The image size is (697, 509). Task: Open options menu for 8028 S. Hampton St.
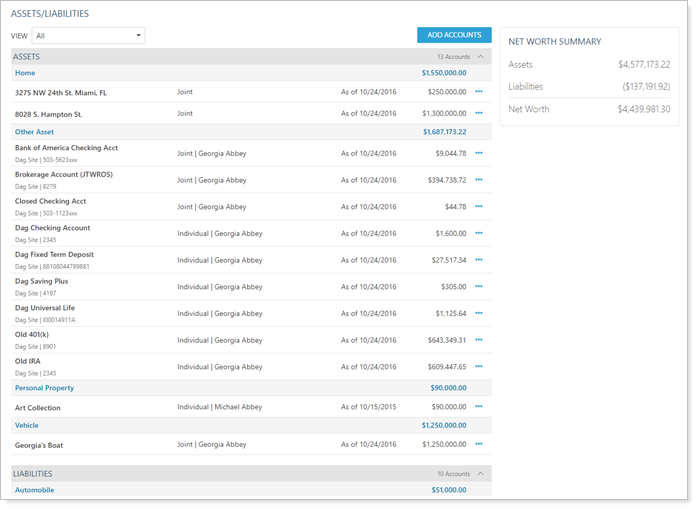pos(479,114)
